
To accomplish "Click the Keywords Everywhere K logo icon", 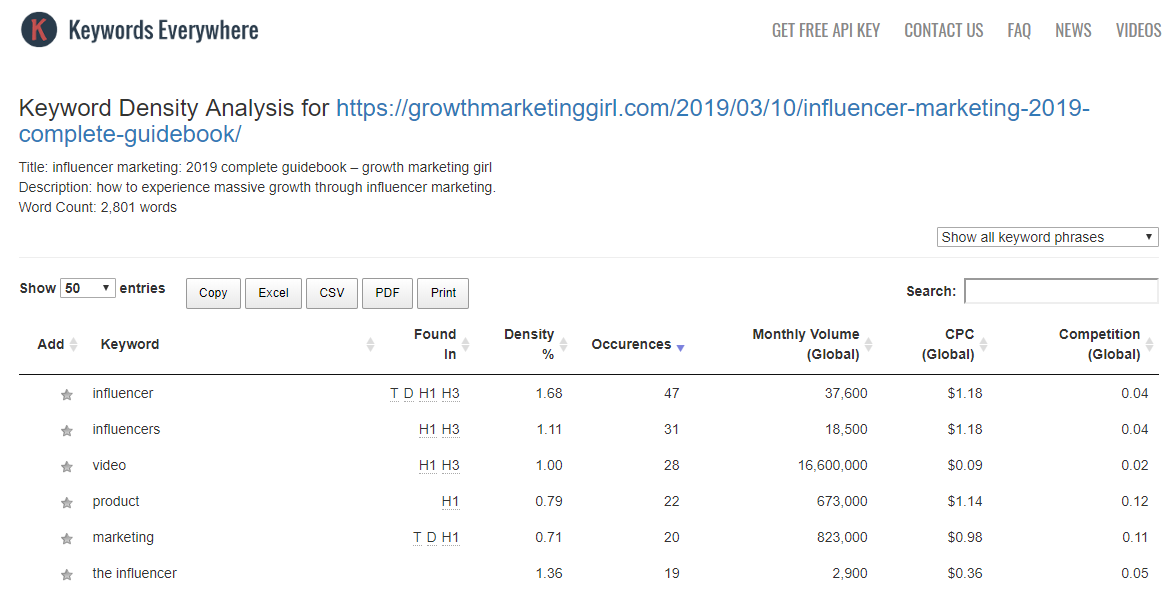I will click(39, 30).
